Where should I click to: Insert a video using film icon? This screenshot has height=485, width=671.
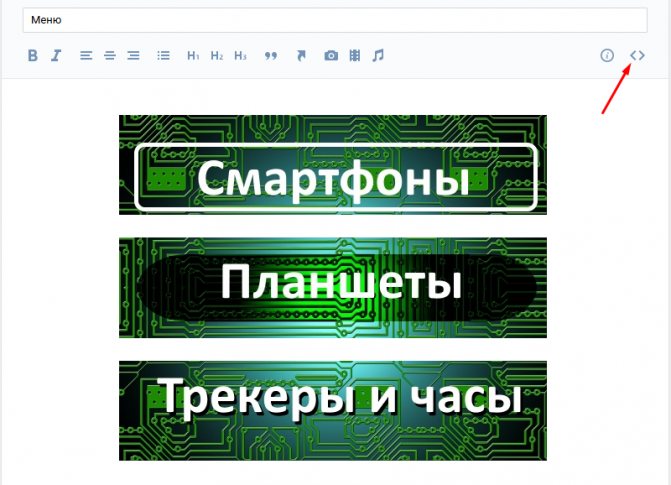click(355, 56)
